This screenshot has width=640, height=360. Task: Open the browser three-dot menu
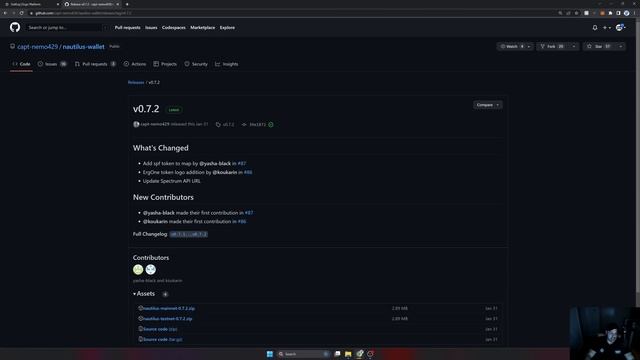point(635,13)
